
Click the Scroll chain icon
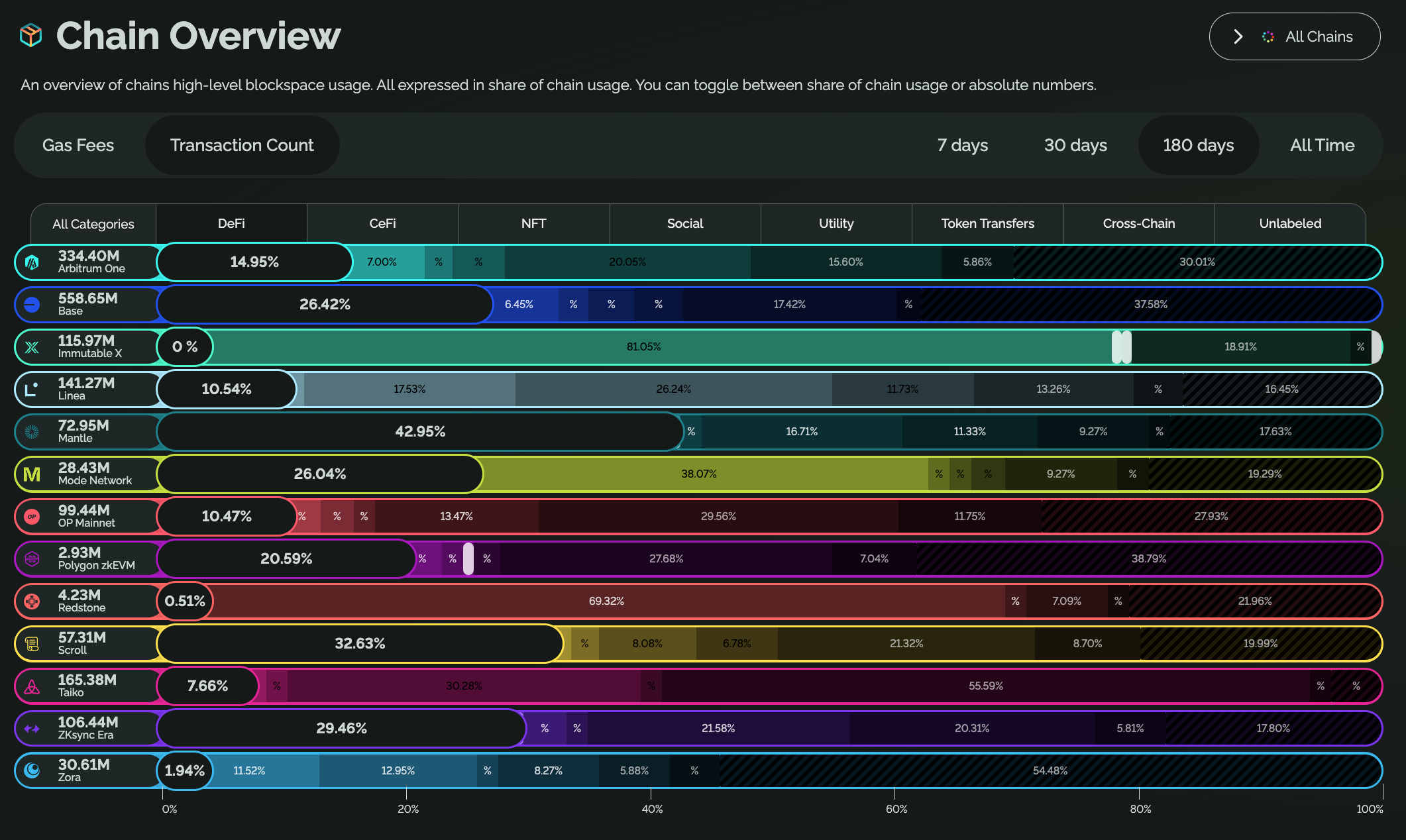tap(32, 644)
